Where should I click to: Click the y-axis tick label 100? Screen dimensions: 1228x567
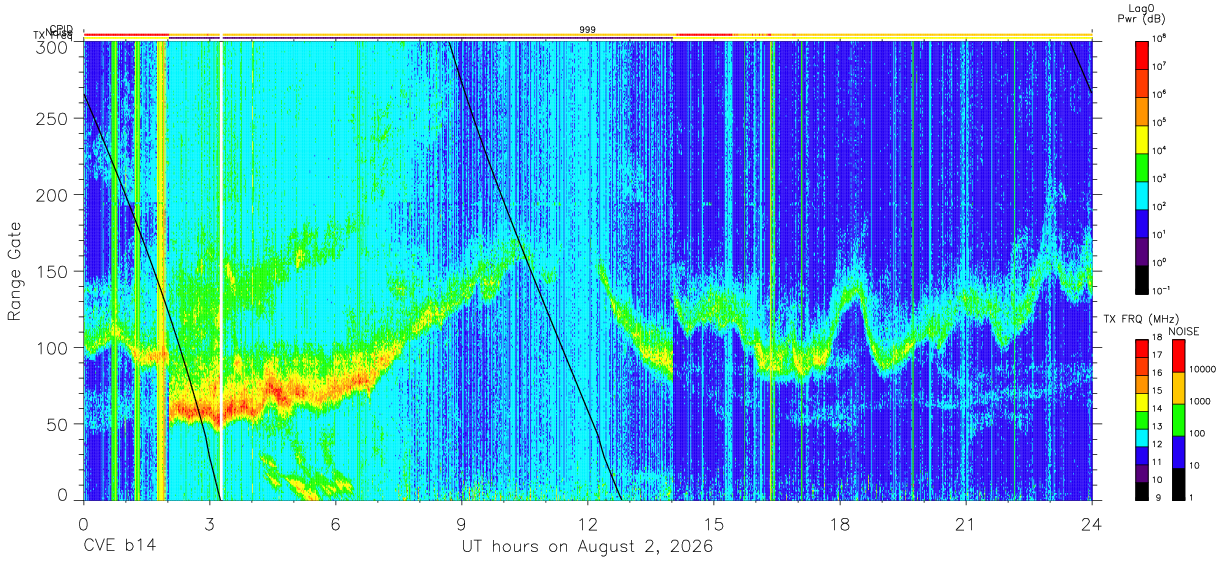(54, 347)
